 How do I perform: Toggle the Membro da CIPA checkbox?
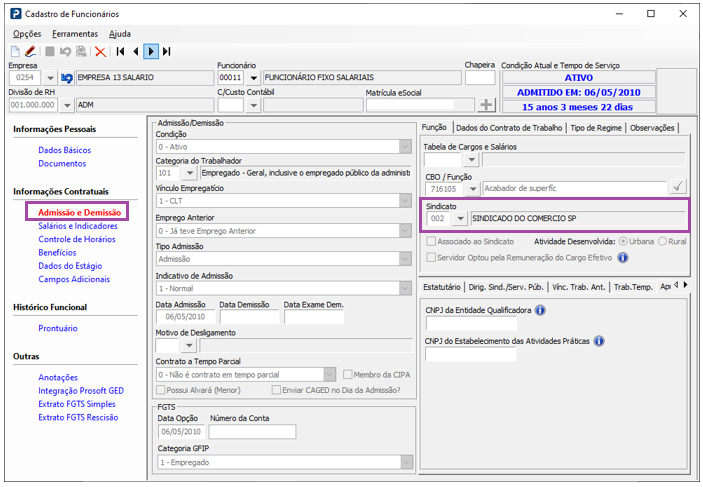[347, 374]
